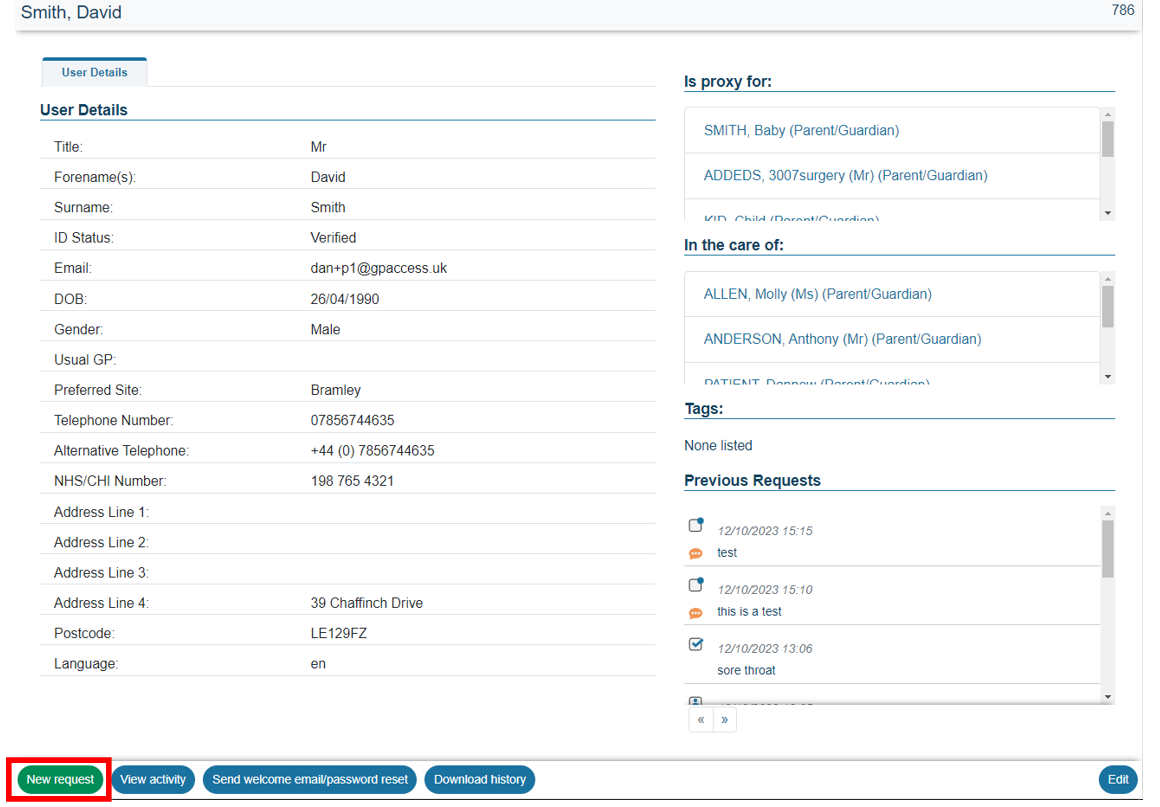Click the Usual GP: label
1160x807 pixels.
[85, 359]
